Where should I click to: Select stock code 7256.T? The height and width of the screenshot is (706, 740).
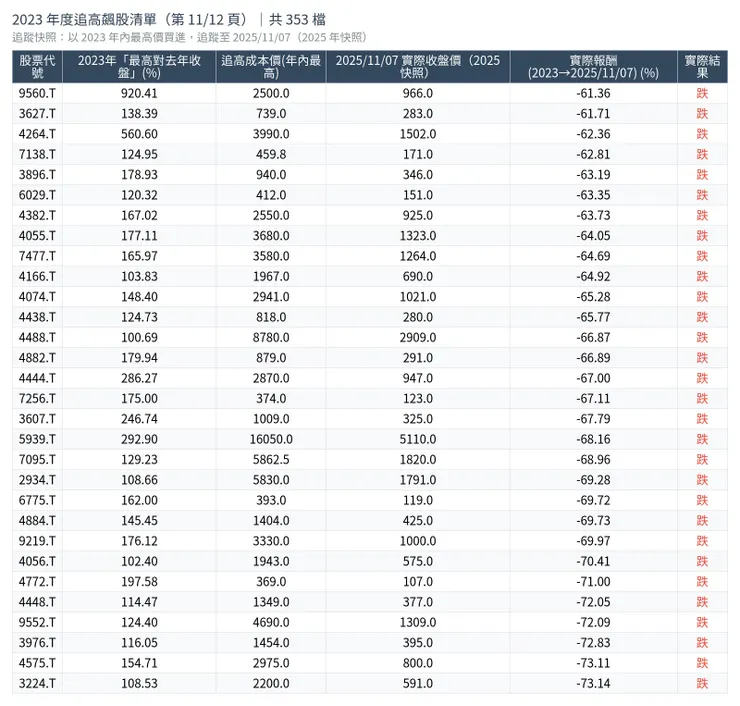pyautogui.click(x=37, y=399)
